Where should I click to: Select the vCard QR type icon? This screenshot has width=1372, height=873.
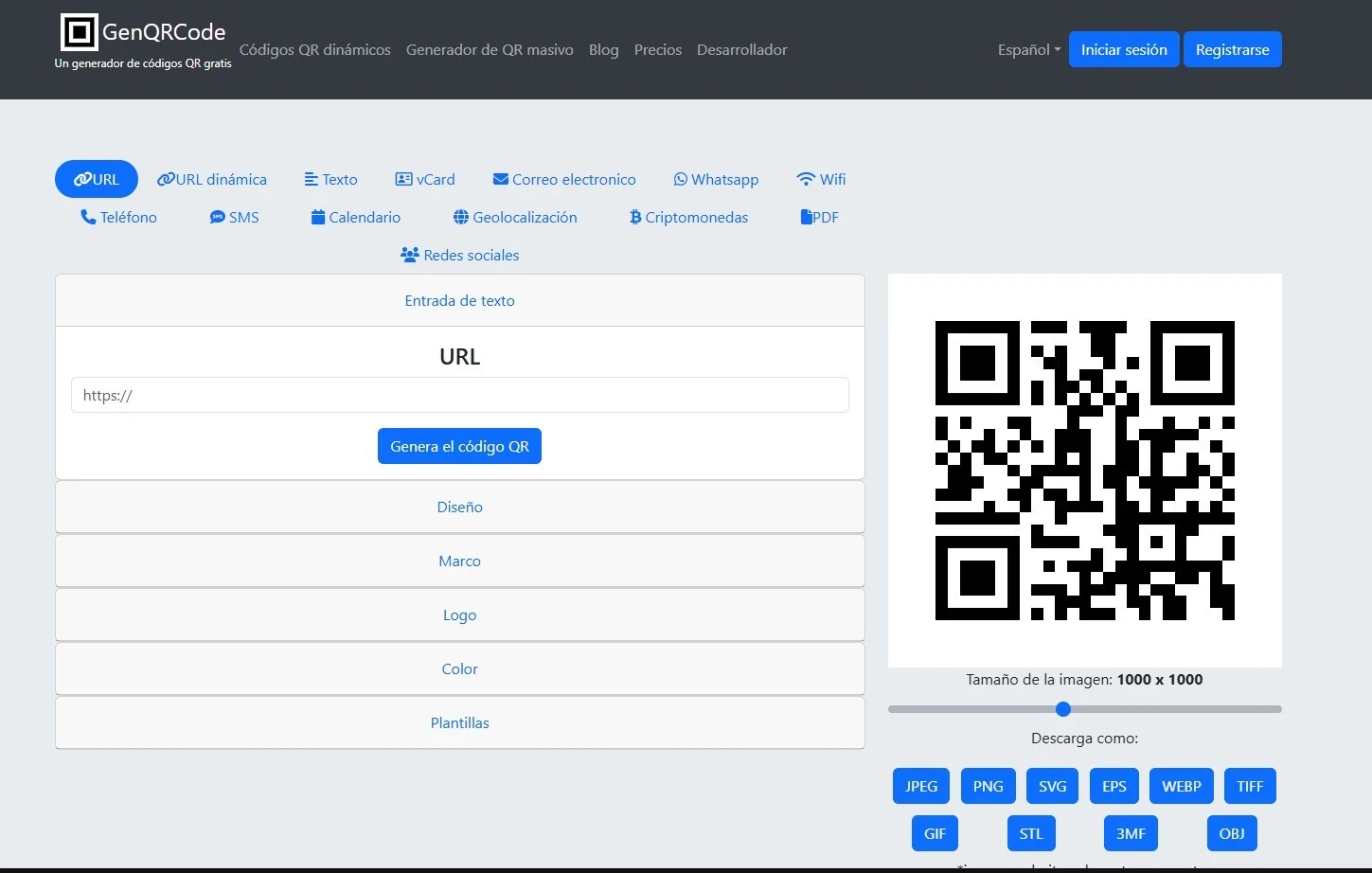click(x=403, y=180)
